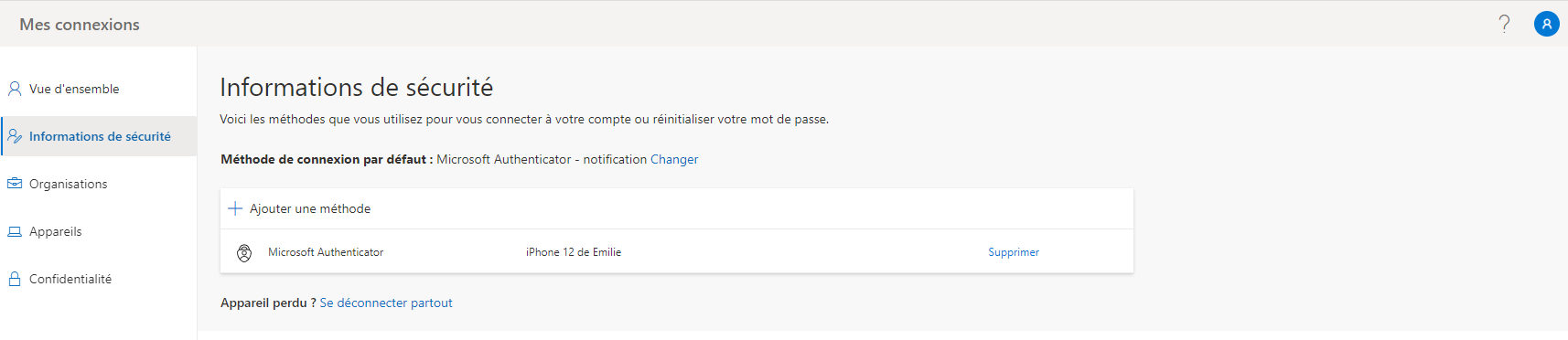This screenshot has height=340, width=1568.
Task: Click the Microsoft Authenticator app icon
Action: (x=244, y=253)
